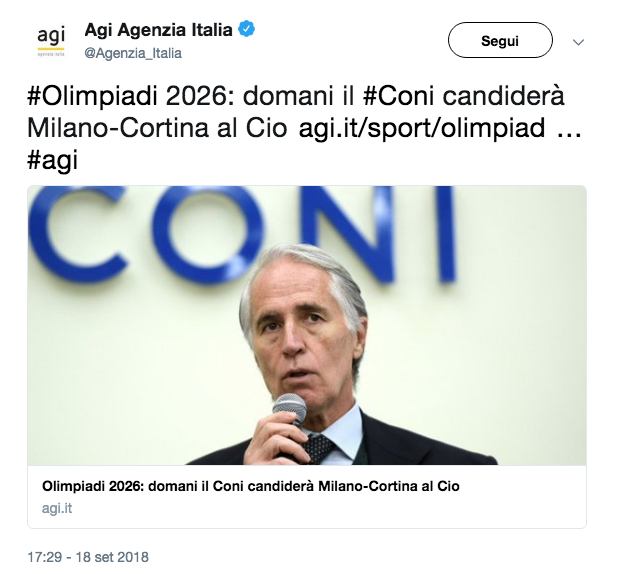Image resolution: width=620 pixels, height=574 pixels.
Task: Open the tweet options chevron menu
Action: (577, 42)
